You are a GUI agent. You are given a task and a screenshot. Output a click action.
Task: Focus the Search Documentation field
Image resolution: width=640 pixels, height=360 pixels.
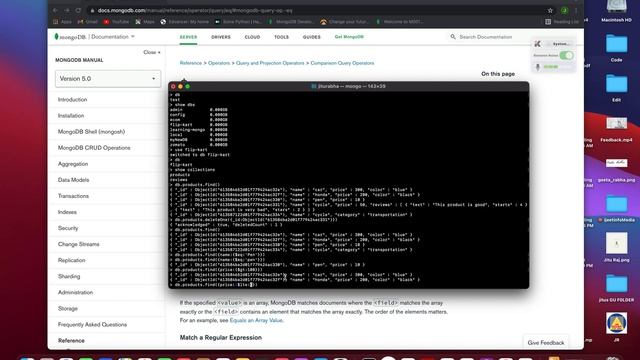486,37
